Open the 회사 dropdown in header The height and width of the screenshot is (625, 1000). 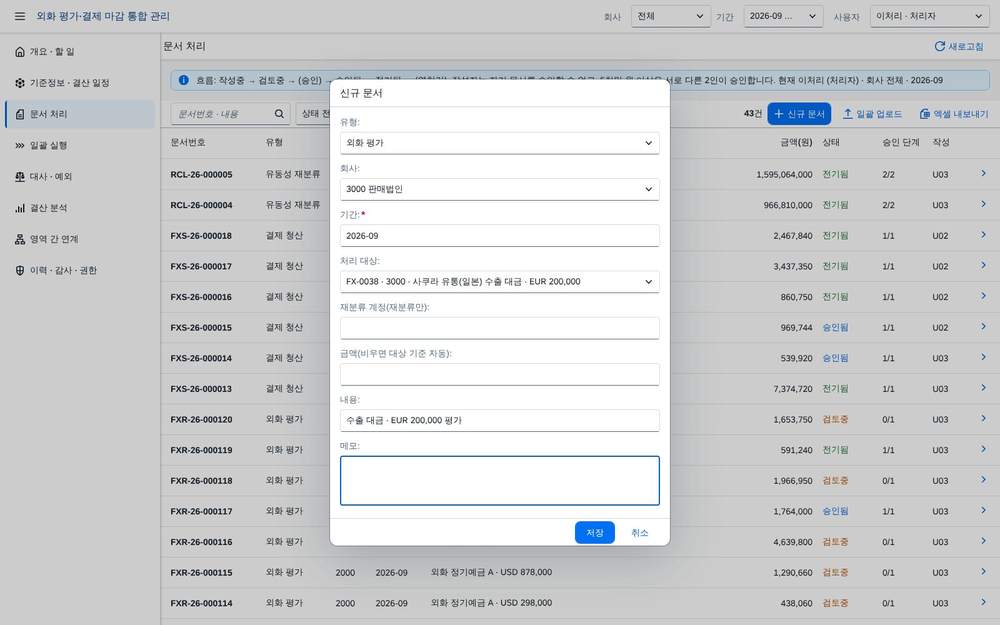[670, 16]
